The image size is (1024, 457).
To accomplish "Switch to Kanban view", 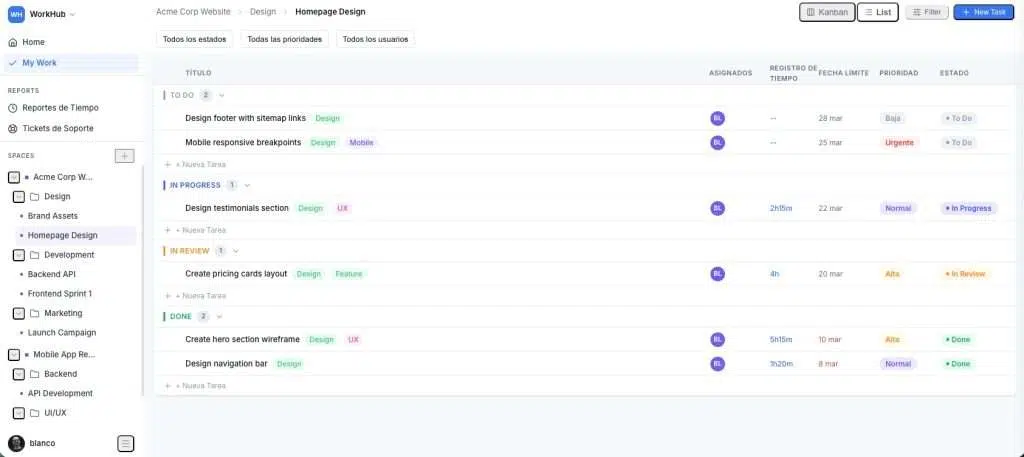I will coord(827,12).
